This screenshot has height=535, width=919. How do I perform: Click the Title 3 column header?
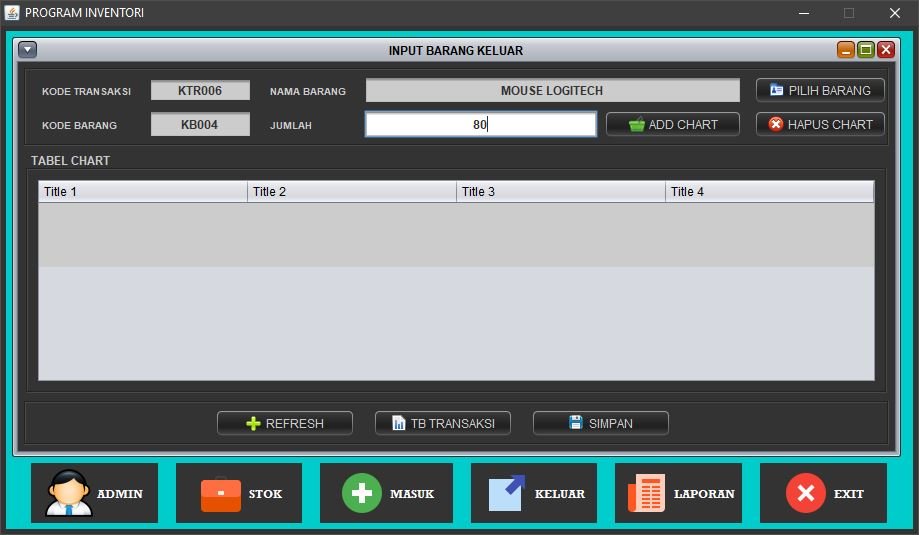(x=560, y=192)
